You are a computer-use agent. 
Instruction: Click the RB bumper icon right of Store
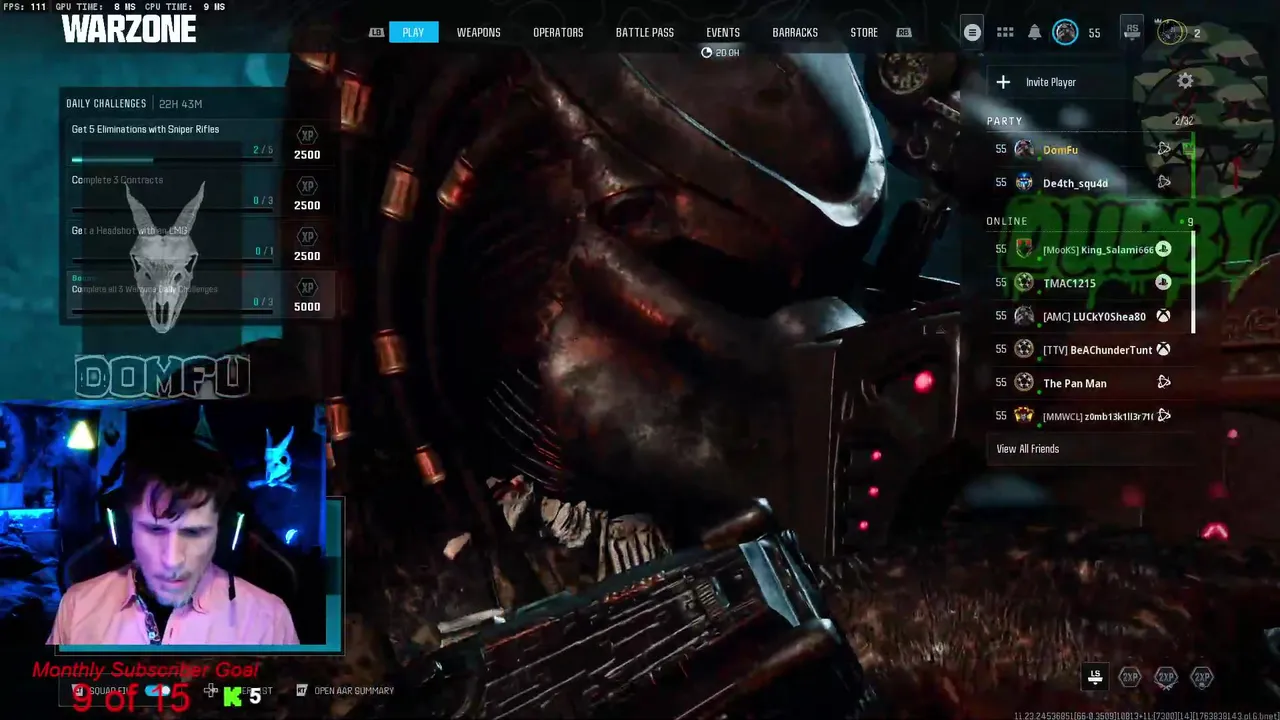tap(904, 32)
